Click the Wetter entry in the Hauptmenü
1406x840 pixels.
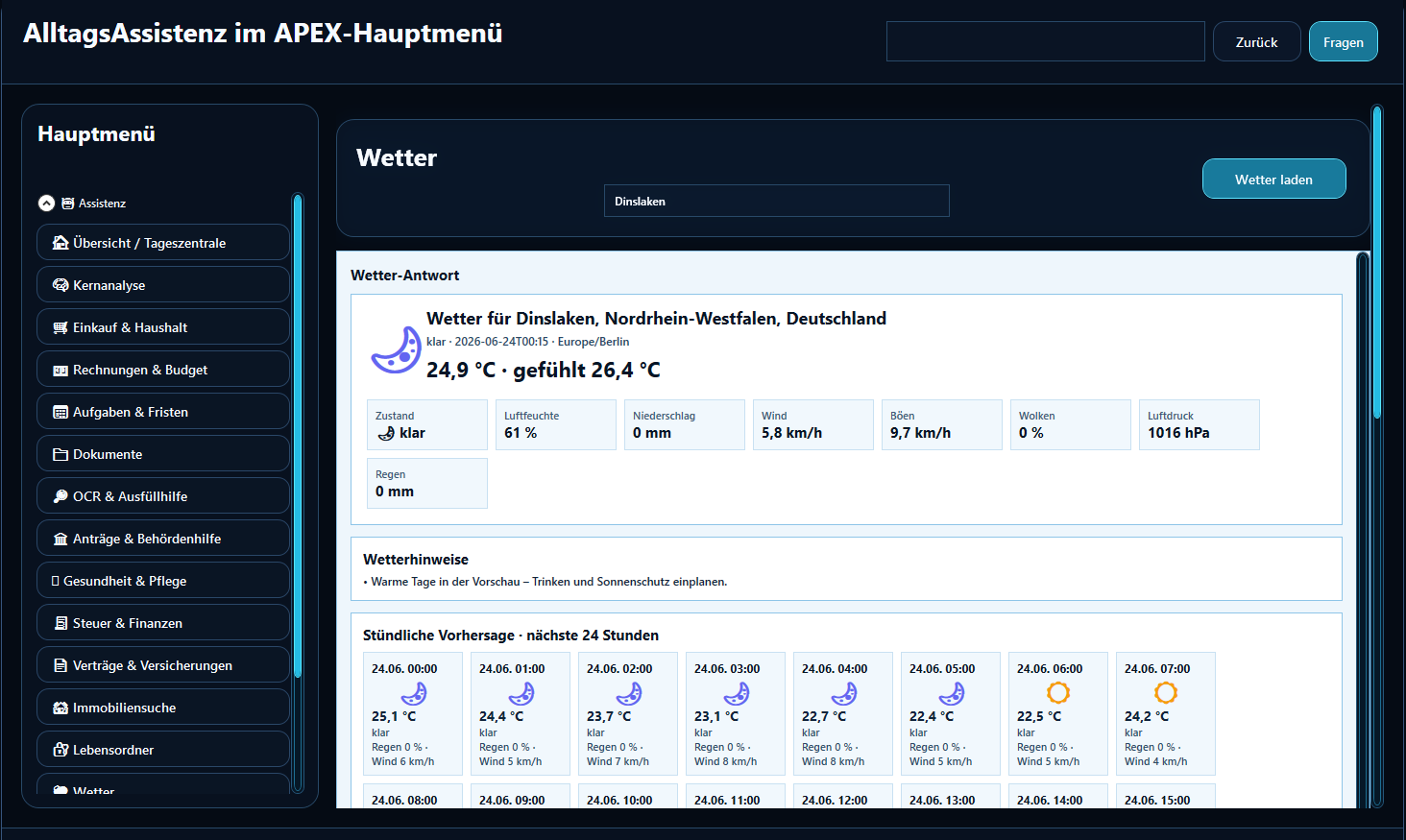coord(163,784)
